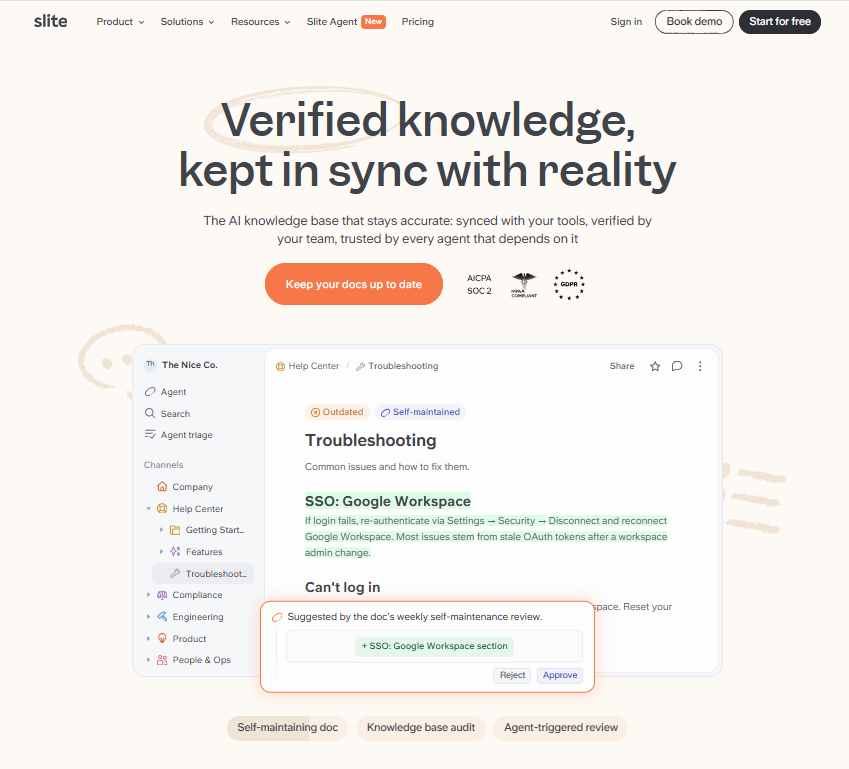The height and width of the screenshot is (769, 849).
Task: Expand the Compliance channel arrow
Action: (x=148, y=595)
